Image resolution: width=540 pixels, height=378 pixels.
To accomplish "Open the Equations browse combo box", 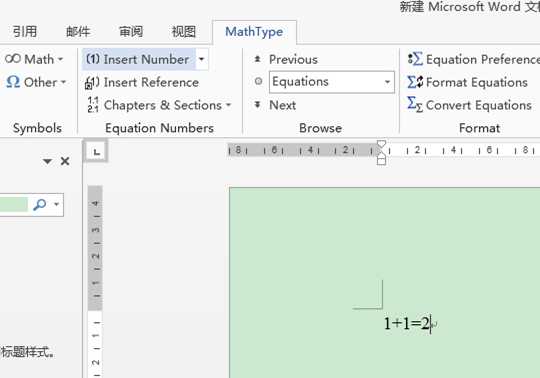I will [x=331, y=82].
